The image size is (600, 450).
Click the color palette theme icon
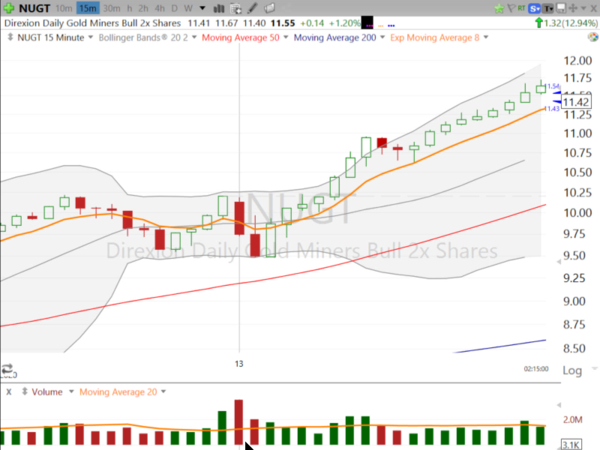point(593,37)
